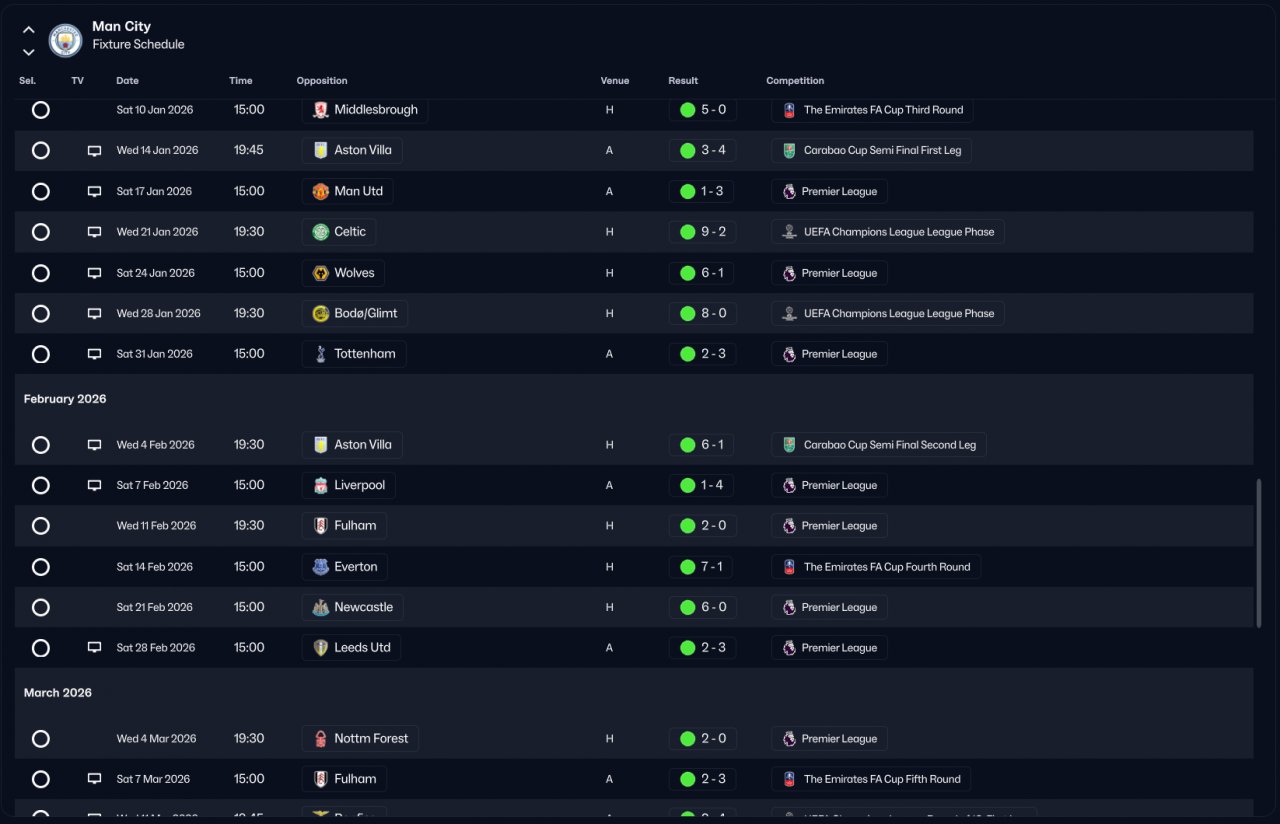Open UEFA Champions League in the Bodø/Glimt row
1280x824 pixels.
[x=888, y=313]
